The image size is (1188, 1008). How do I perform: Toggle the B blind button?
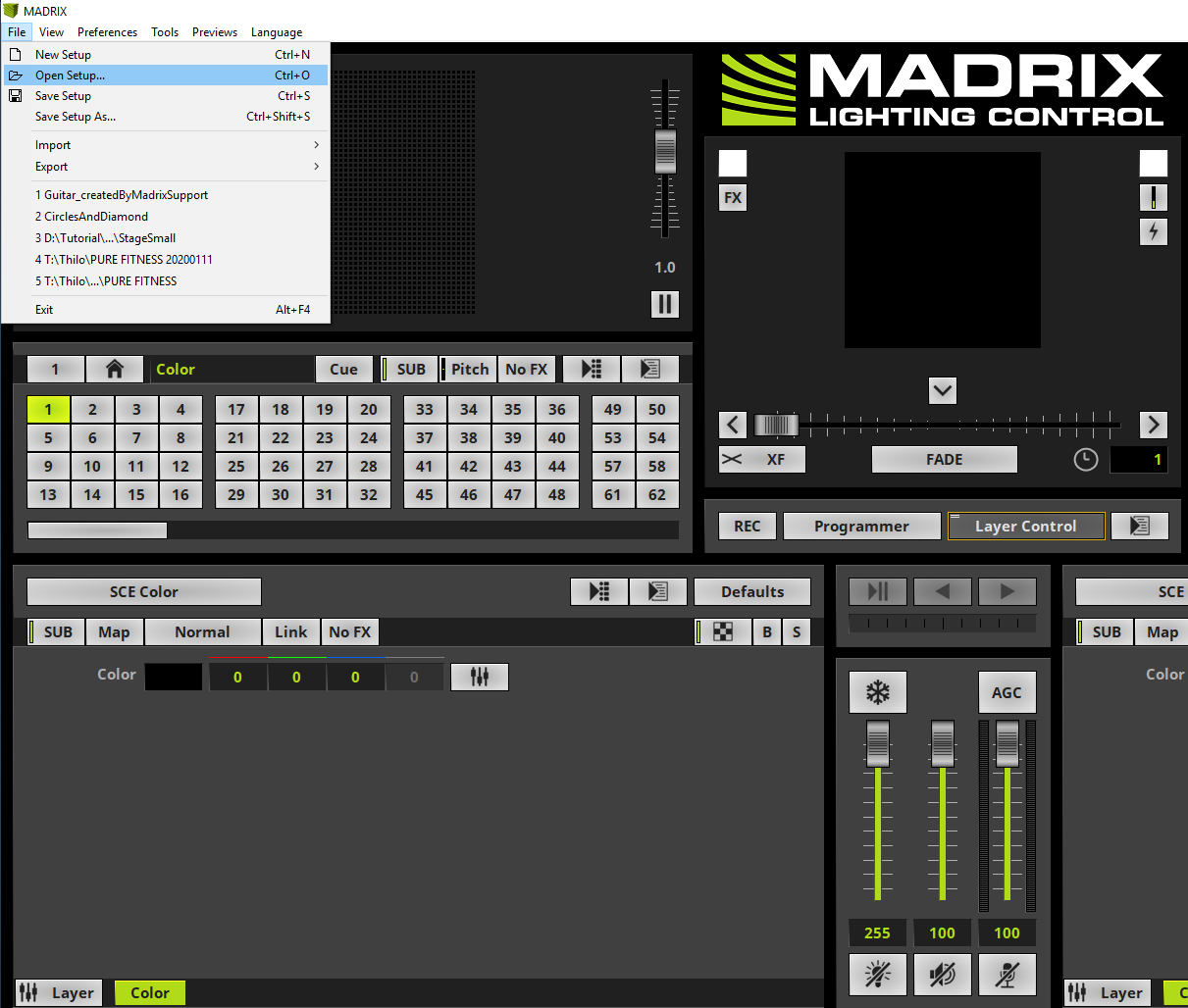pyautogui.click(x=767, y=631)
